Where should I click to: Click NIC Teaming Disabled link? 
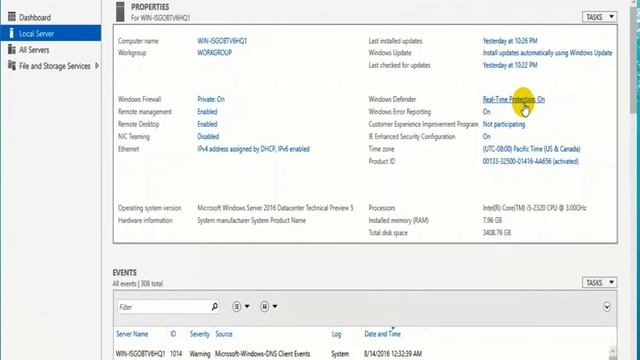click(208, 136)
